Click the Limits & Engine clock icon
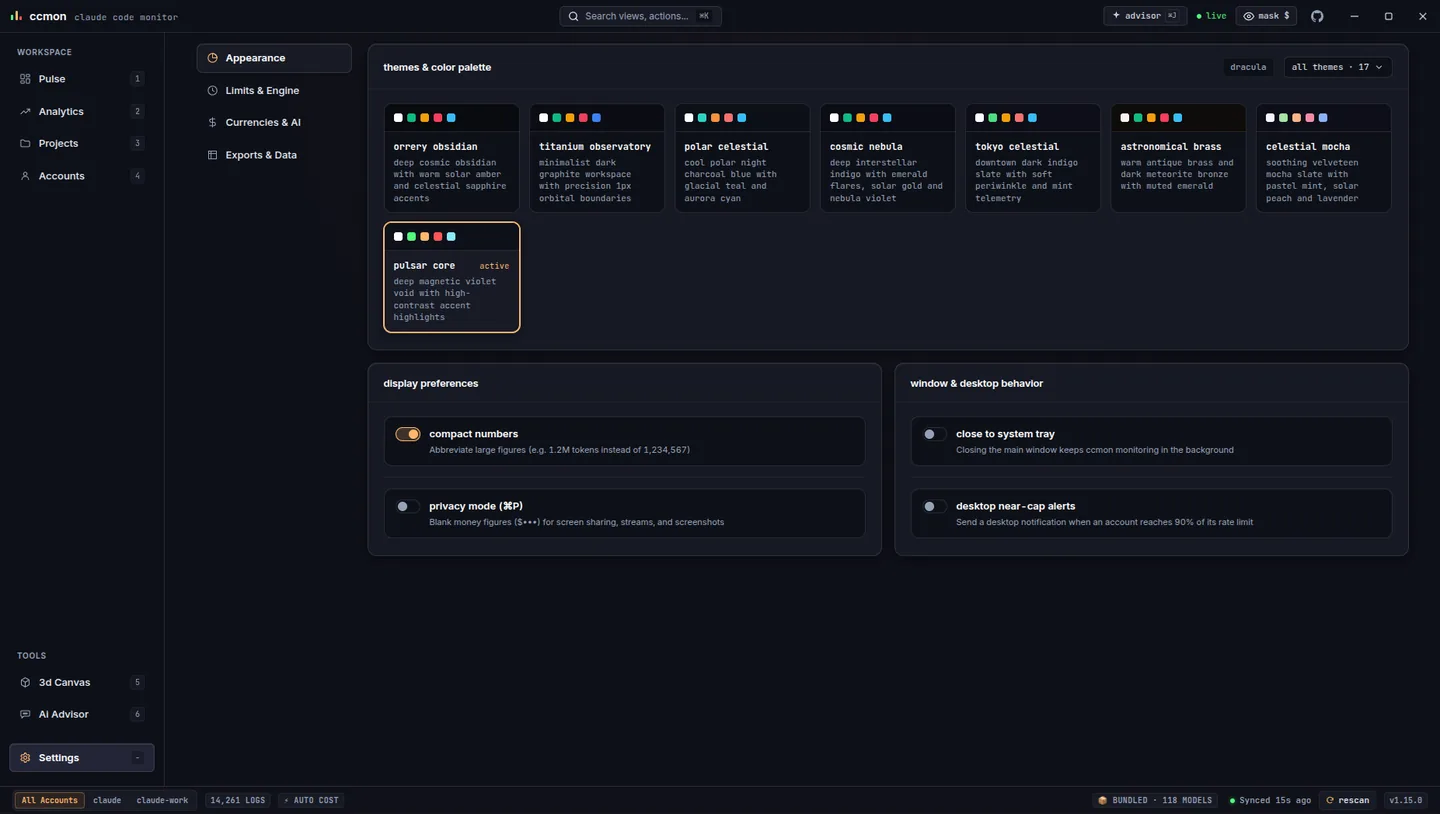Image resolution: width=1440 pixels, height=814 pixels. click(x=212, y=90)
